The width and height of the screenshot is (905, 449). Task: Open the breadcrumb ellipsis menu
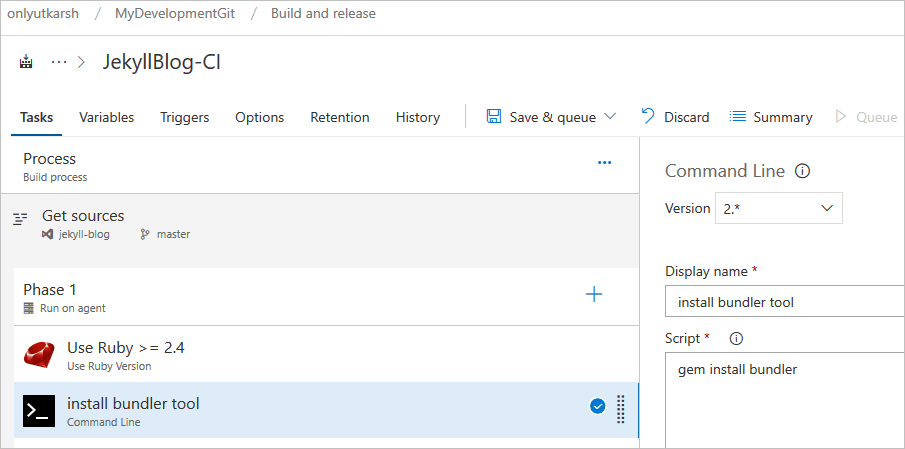pyautogui.click(x=59, y=62)
